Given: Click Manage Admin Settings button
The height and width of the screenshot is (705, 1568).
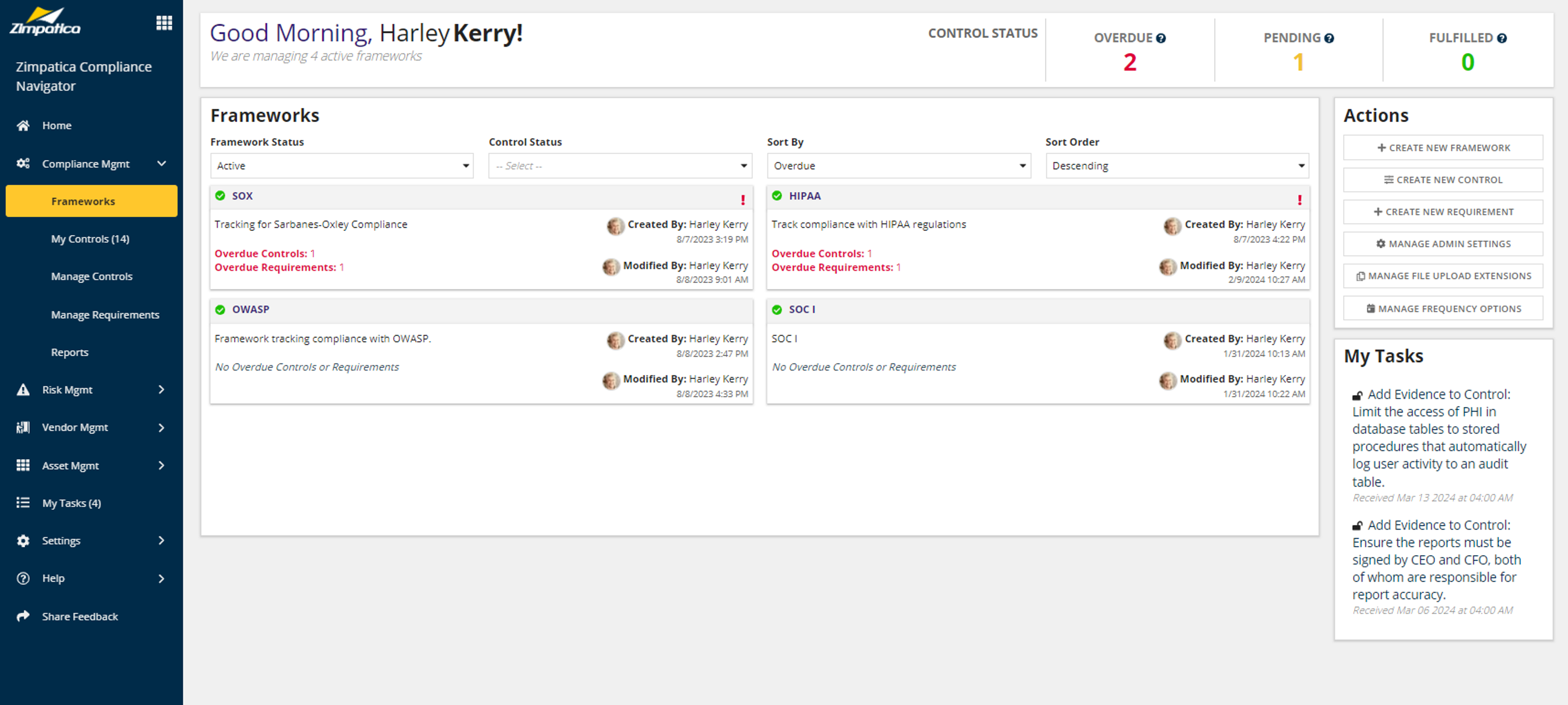Looking at the screenshot, I should [1443, 243].
